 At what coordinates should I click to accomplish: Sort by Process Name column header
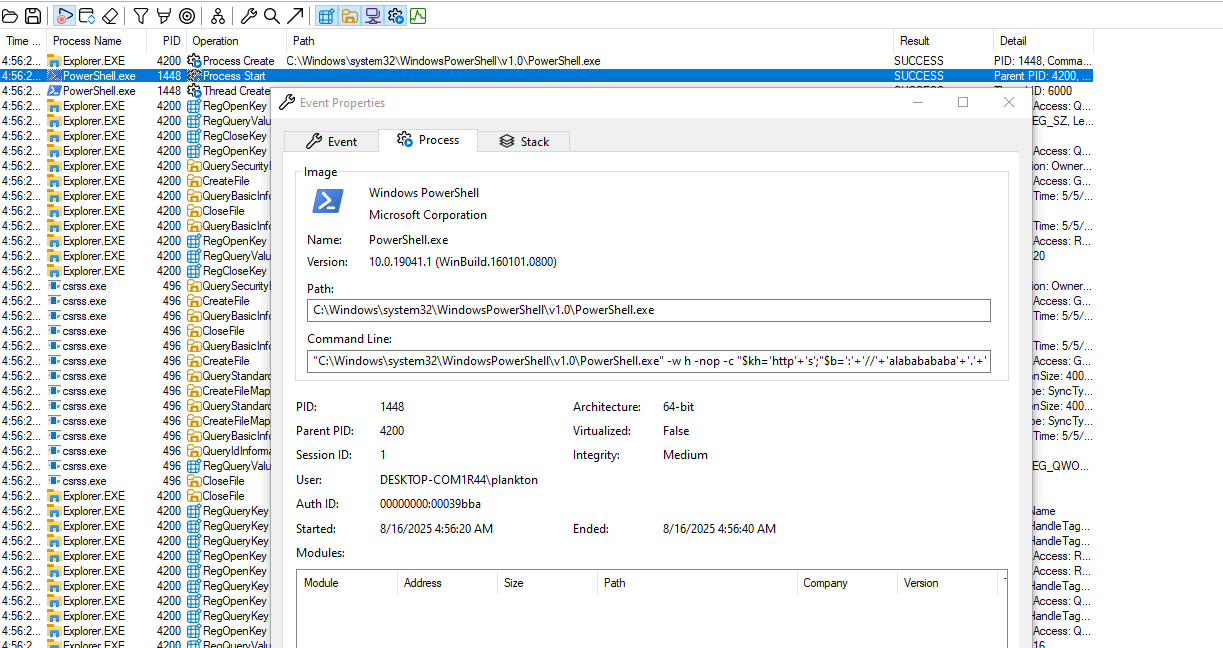pos(97,41)
